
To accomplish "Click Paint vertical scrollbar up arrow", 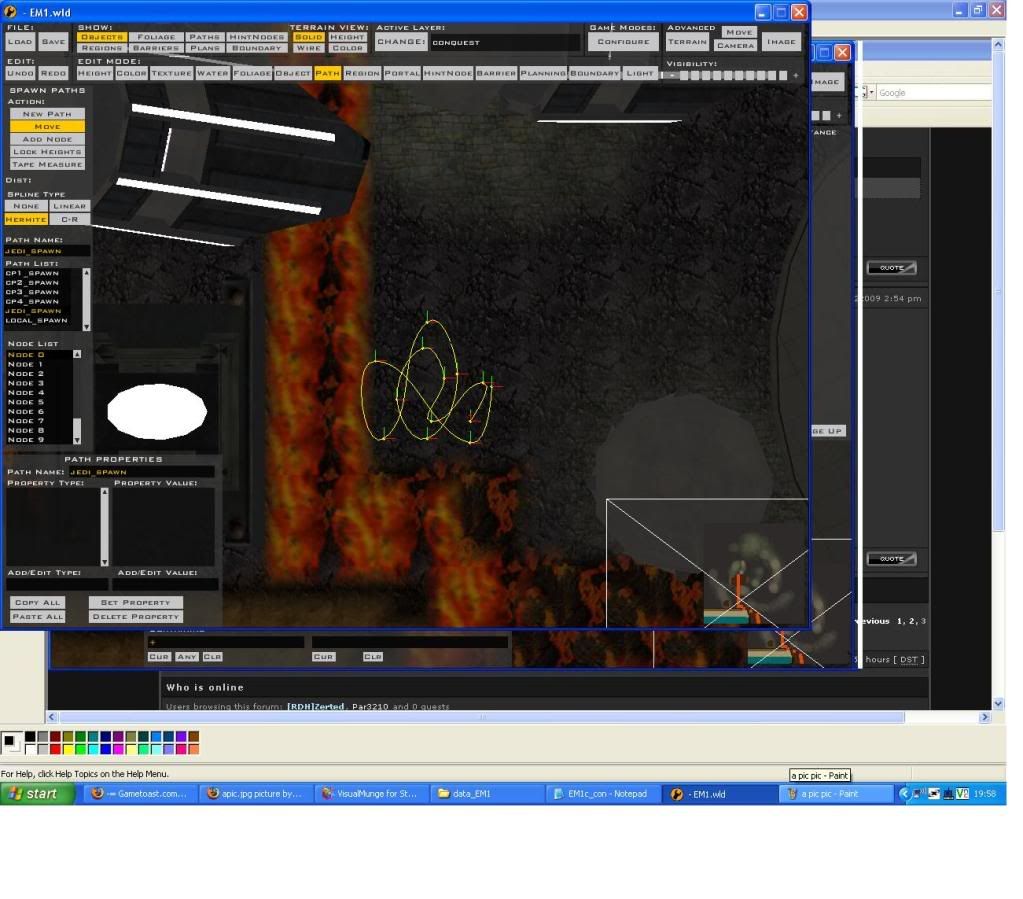I will pyautogui.click(x=998, y=44).
